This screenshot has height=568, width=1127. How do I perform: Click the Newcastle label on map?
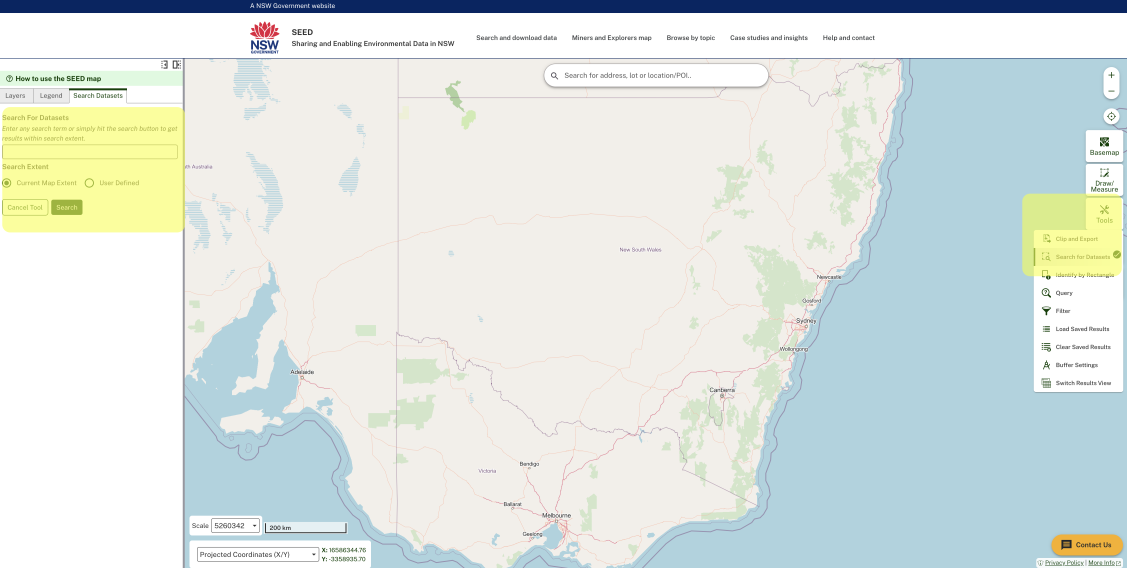pos(829,277)
